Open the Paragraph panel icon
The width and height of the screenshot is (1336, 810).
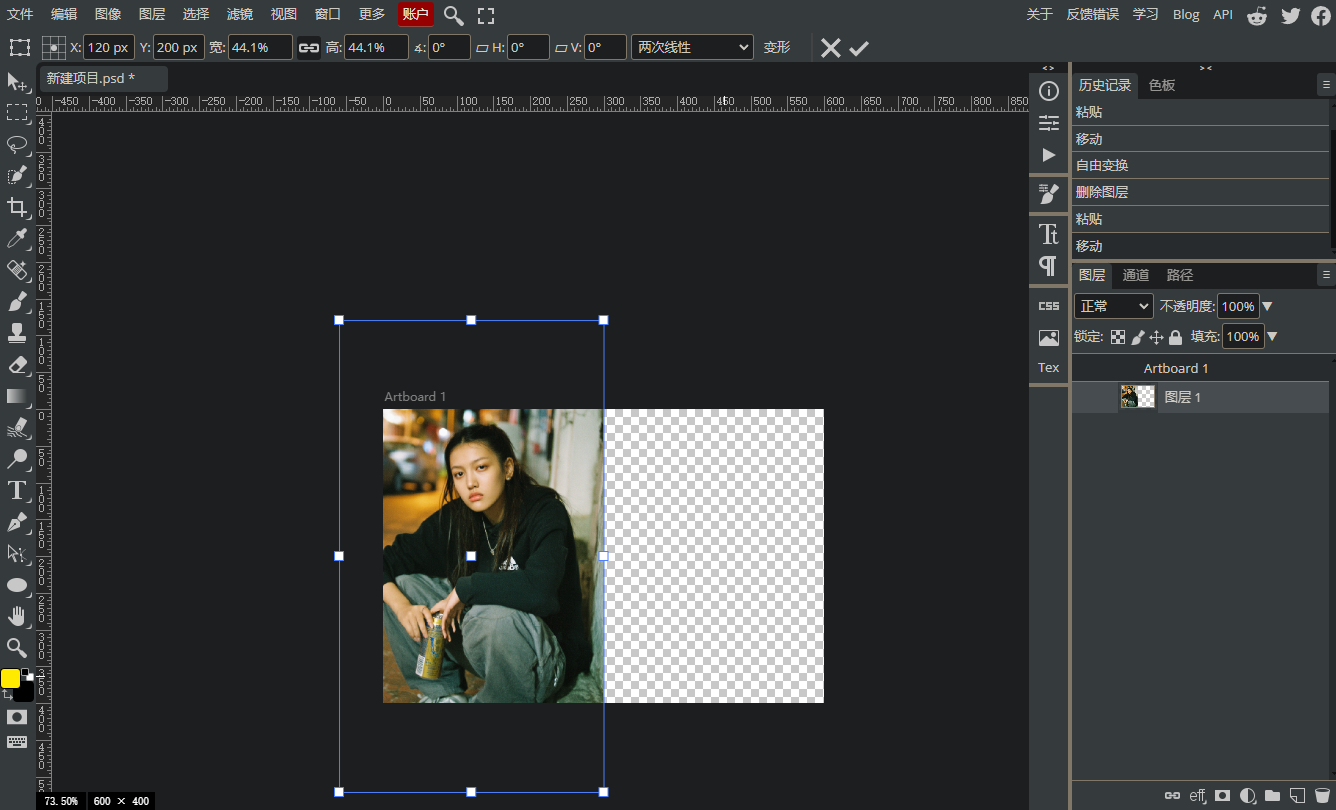[1048, 265]
